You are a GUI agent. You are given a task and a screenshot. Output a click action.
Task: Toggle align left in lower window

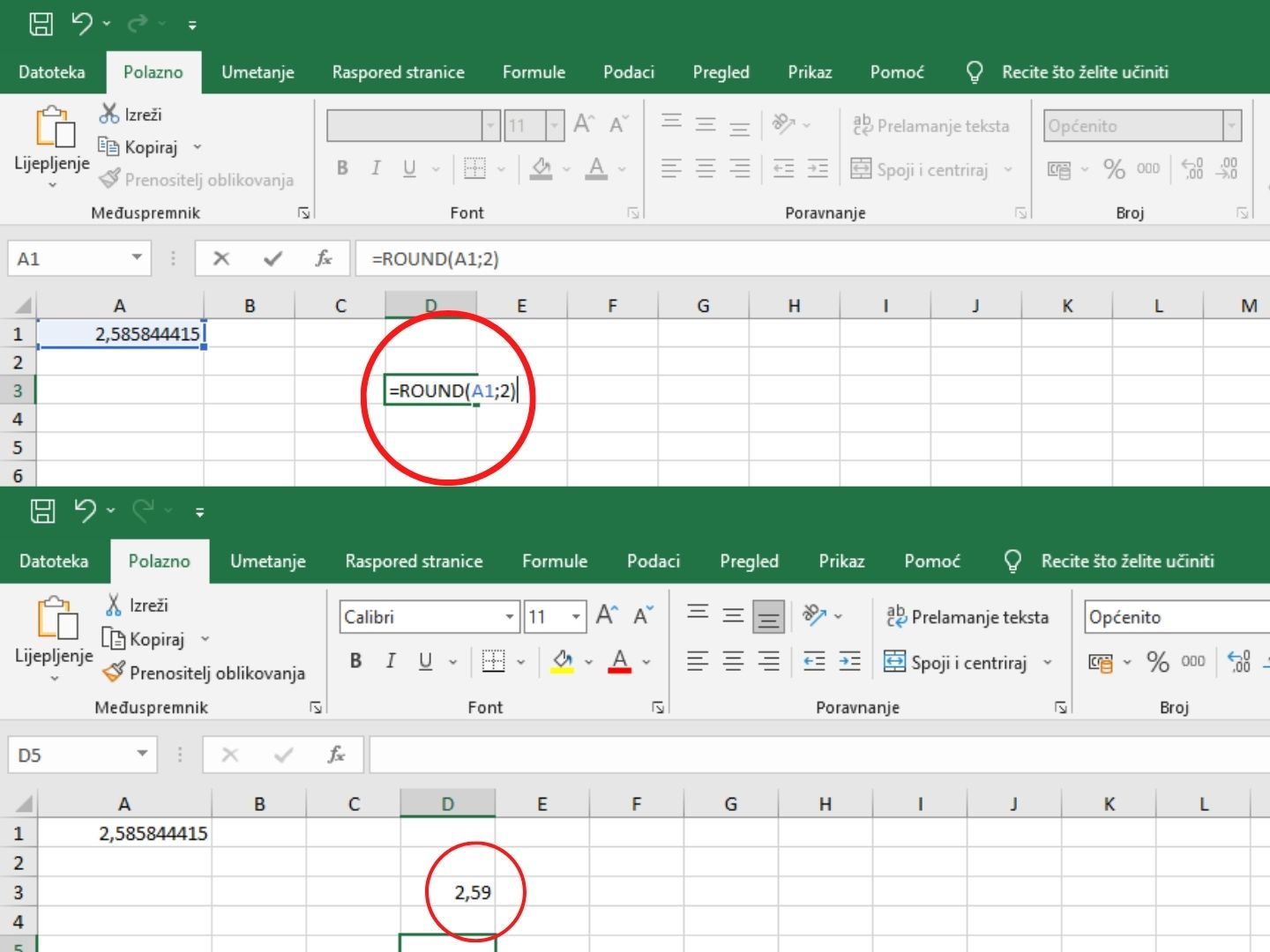[x=698, y=661]
